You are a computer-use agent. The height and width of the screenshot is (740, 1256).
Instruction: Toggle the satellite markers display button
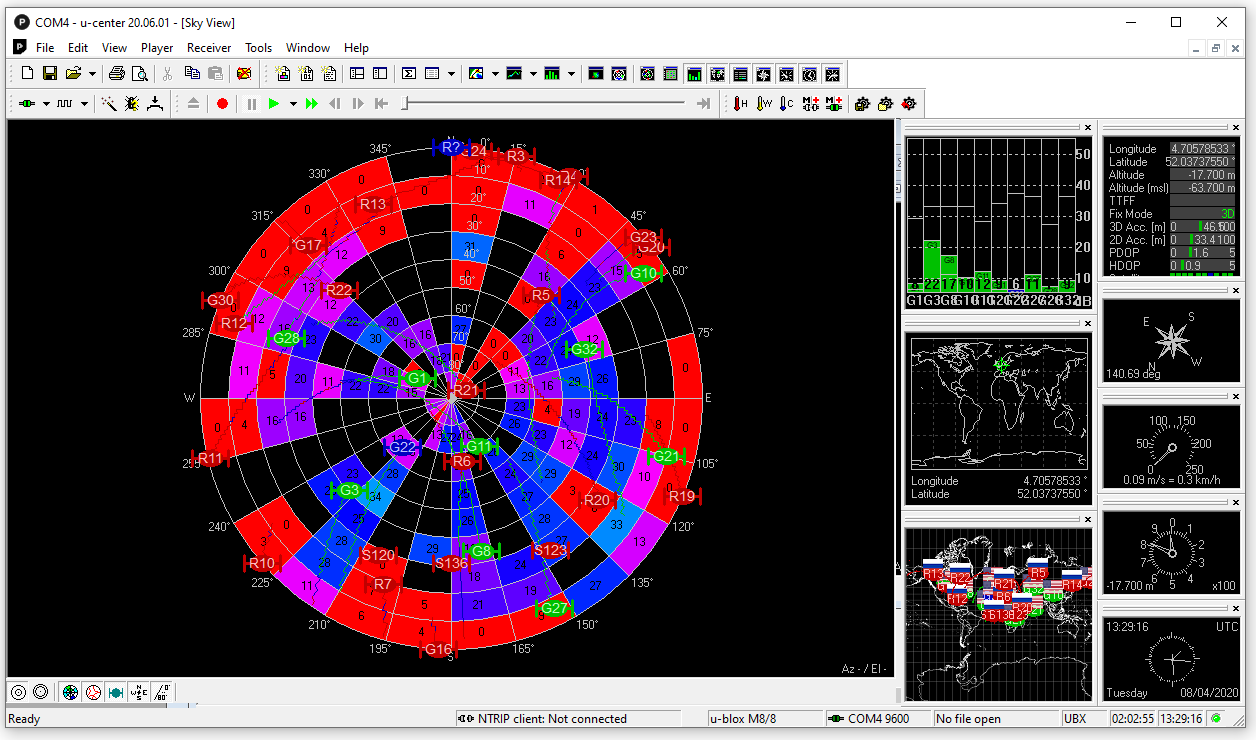click(x=116, y=691)
